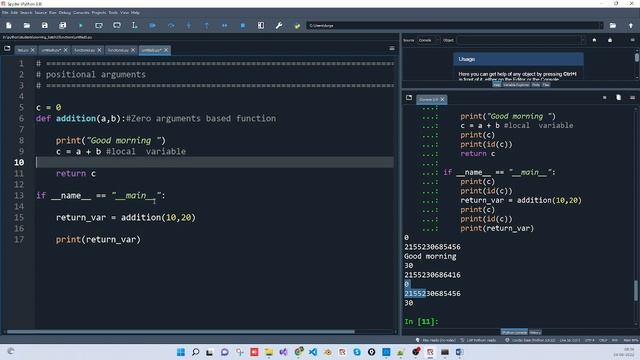Expand the working directory path dropdown
Screen dimensions: 640x360
pos(600,25)
